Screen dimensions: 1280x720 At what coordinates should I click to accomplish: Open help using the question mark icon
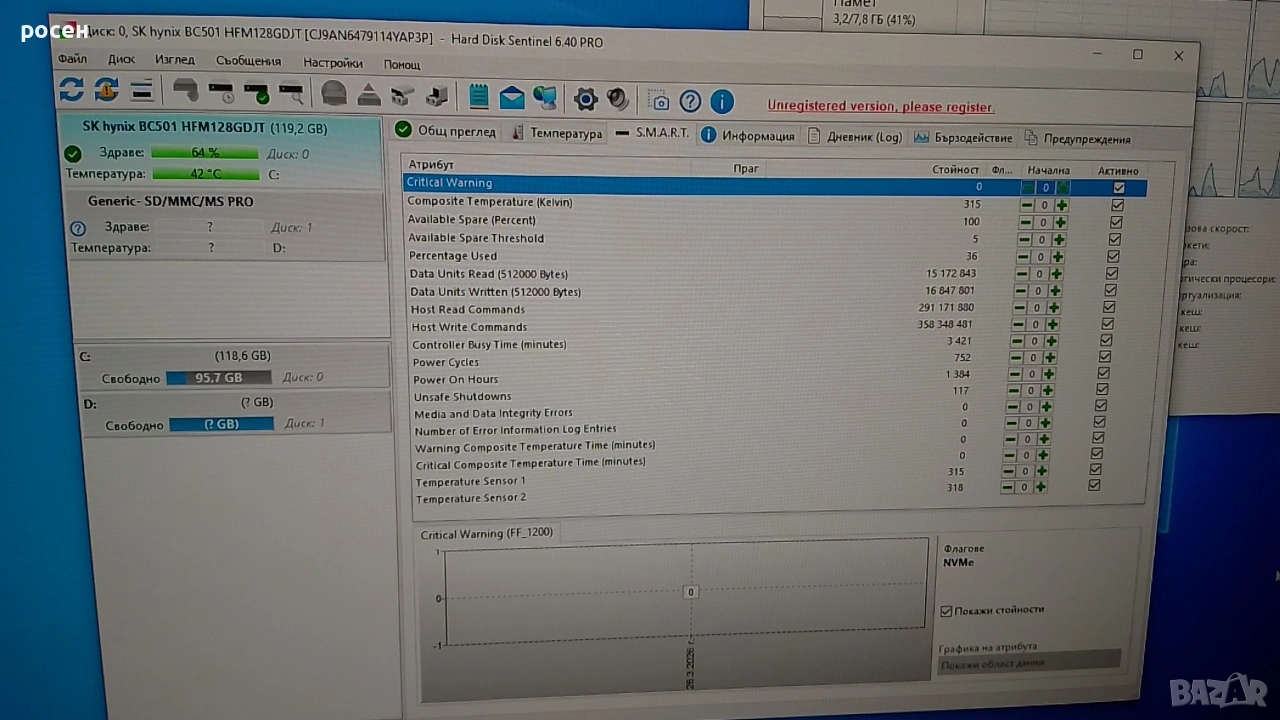pyautogui.click(x=690, y=101)
